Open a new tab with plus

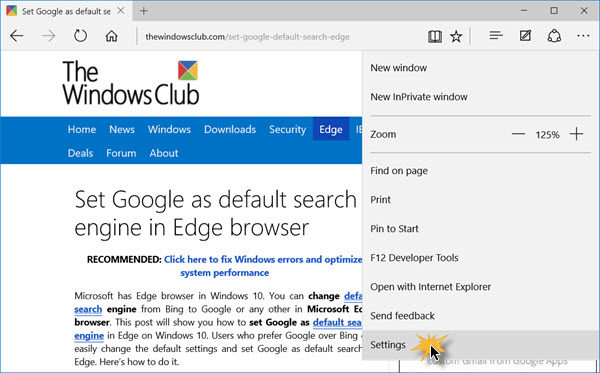click(144, 11)
